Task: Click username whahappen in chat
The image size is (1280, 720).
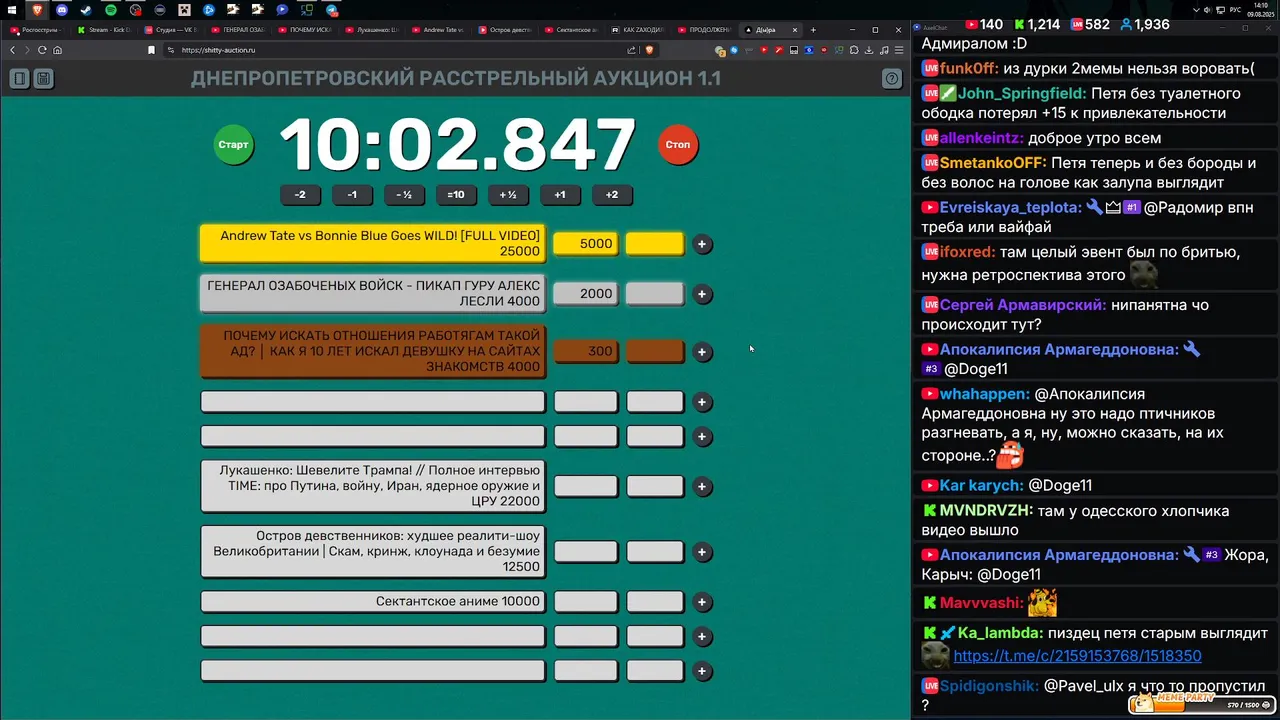Action: (x=984, y=394)
